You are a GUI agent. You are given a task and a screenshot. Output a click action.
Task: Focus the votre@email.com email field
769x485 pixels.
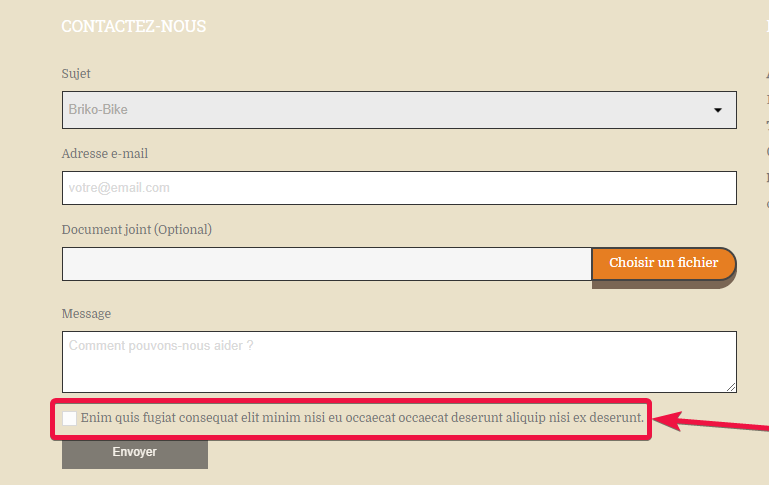[399, 188]
